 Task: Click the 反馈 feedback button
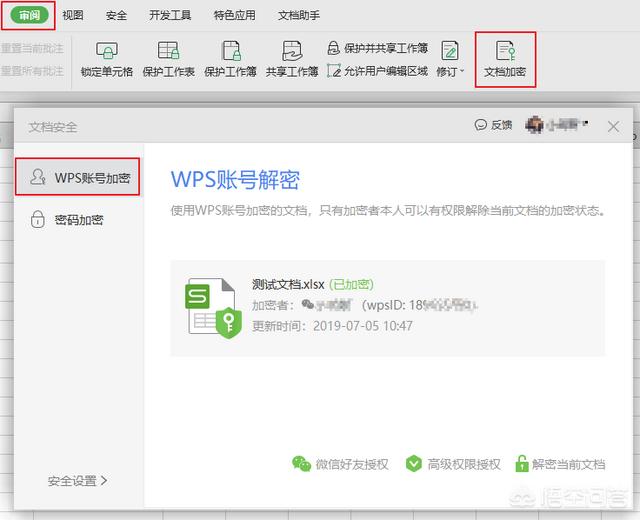[x=493, y=125]
